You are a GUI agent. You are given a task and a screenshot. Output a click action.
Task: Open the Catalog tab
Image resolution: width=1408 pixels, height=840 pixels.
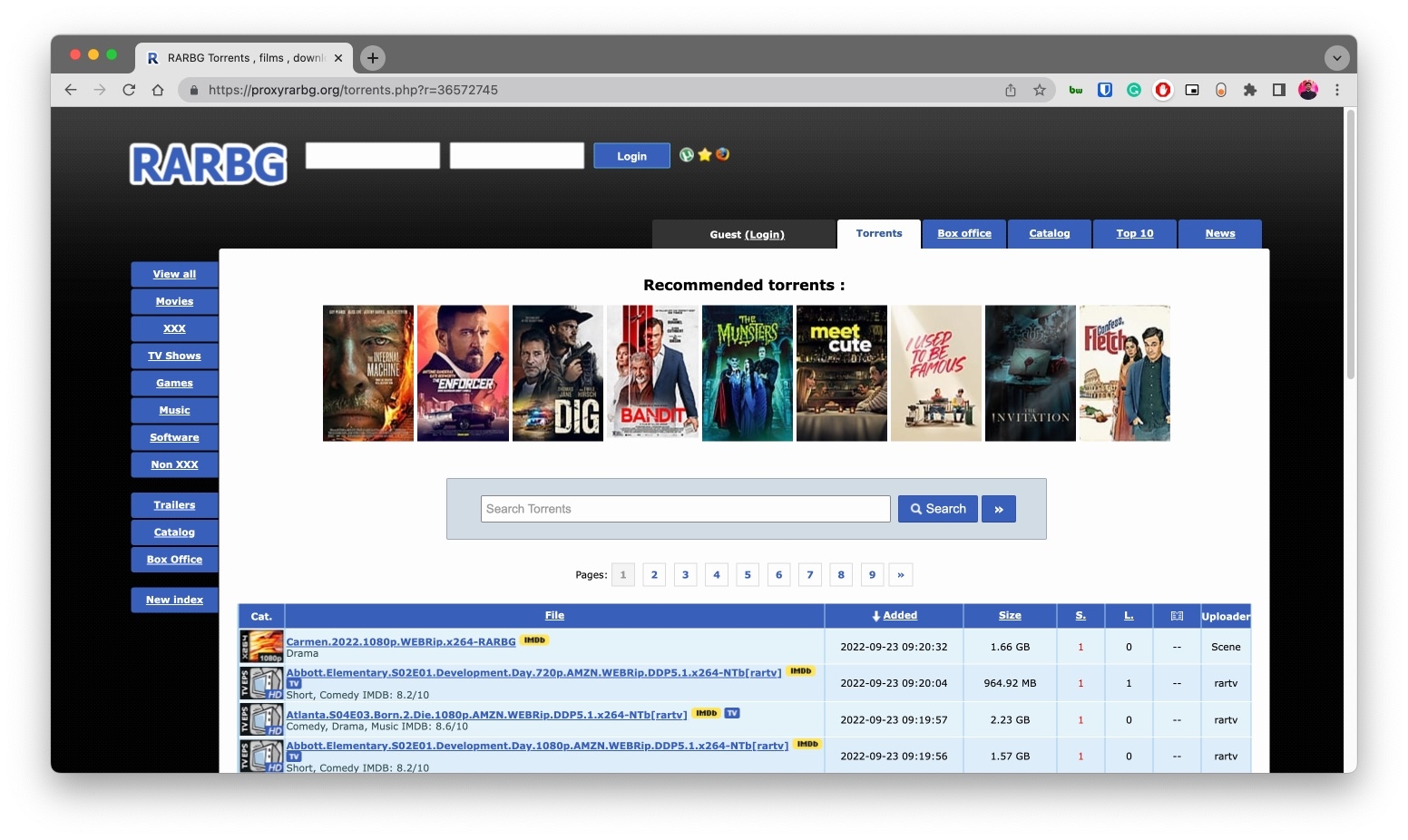(1050, 233)
